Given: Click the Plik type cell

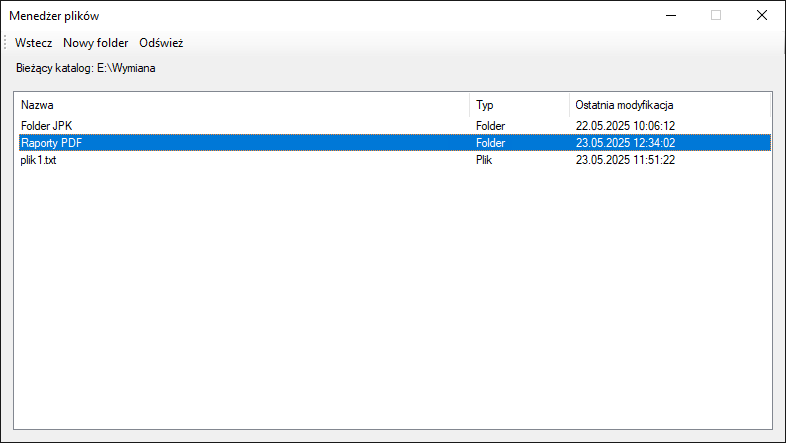Looking at the screenshot, I should point(484,160).
